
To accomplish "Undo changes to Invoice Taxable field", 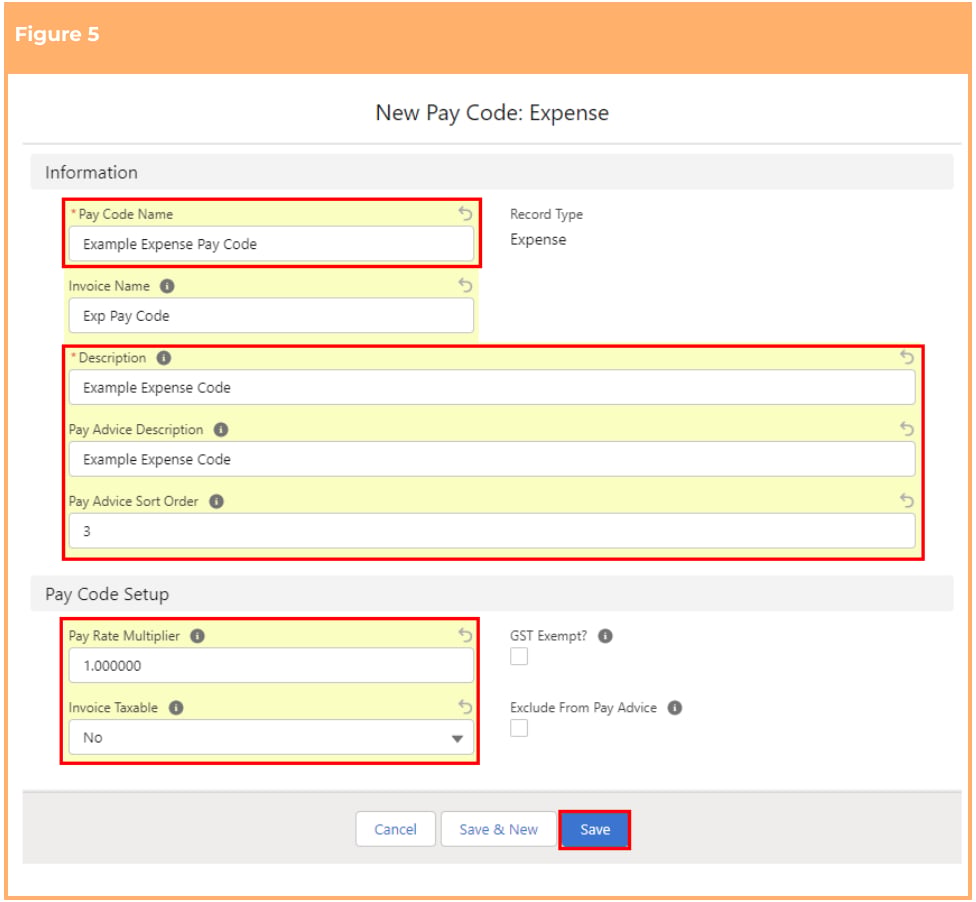I will (x=465, y=707).
